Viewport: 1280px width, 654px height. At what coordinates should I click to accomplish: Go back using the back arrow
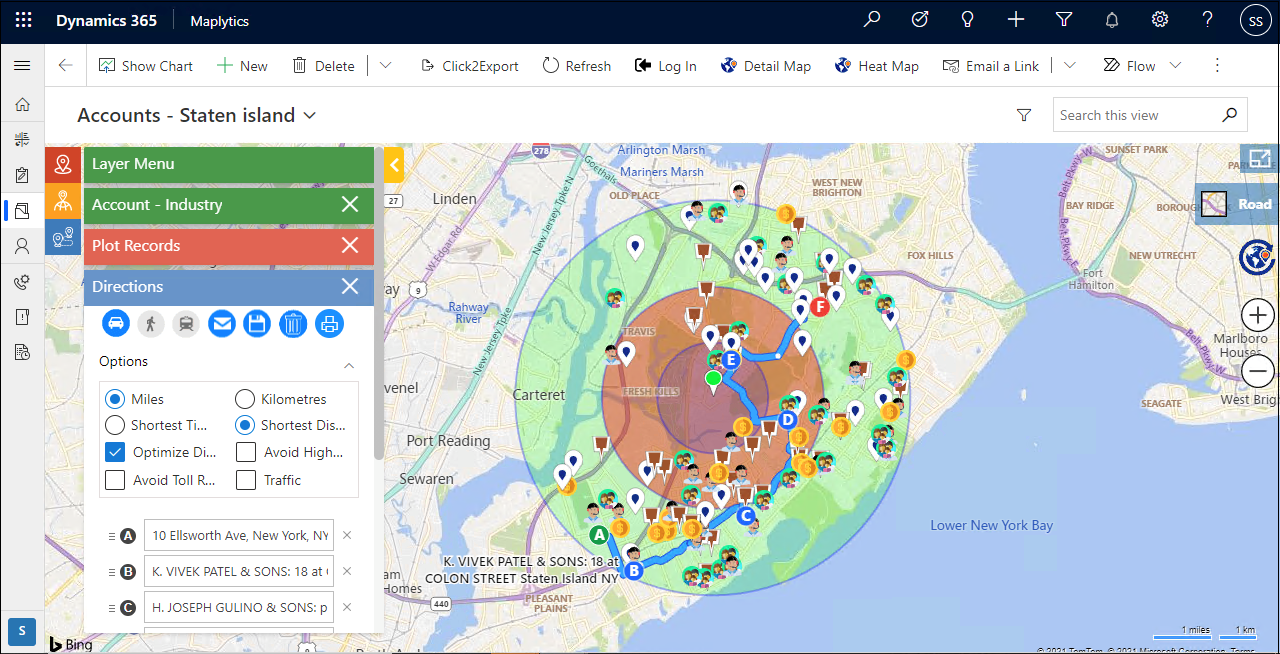(x=65, y=66)
